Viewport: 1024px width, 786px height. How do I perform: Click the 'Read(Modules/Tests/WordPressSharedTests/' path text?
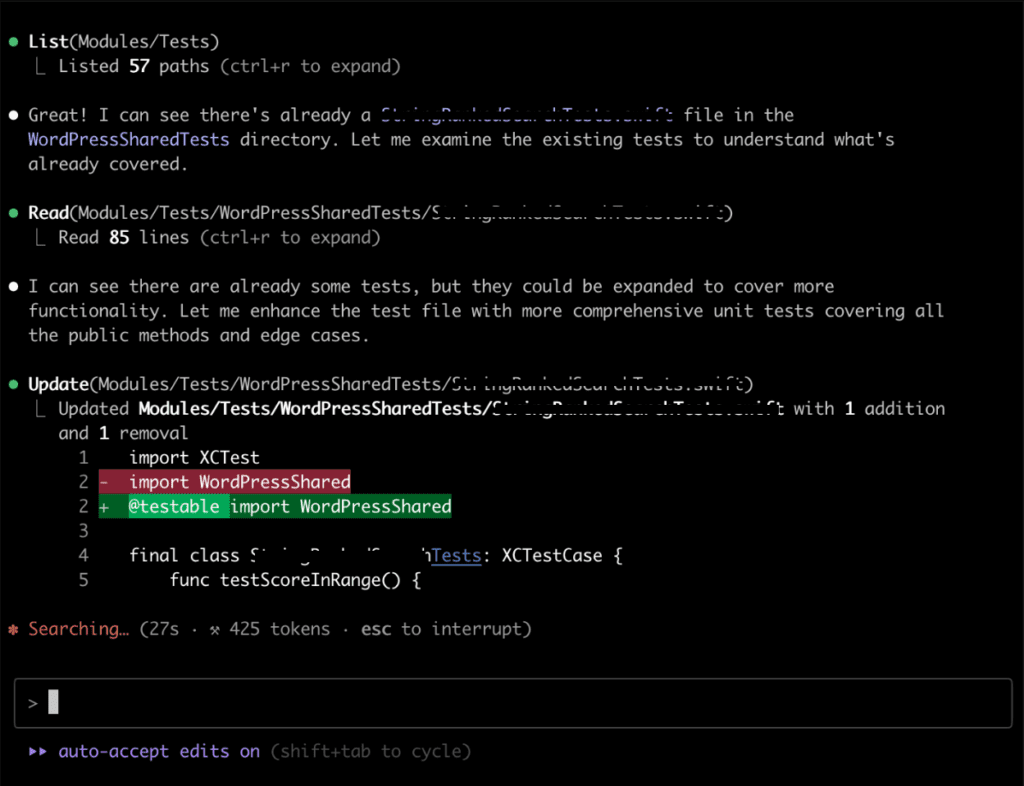[230, 213]
